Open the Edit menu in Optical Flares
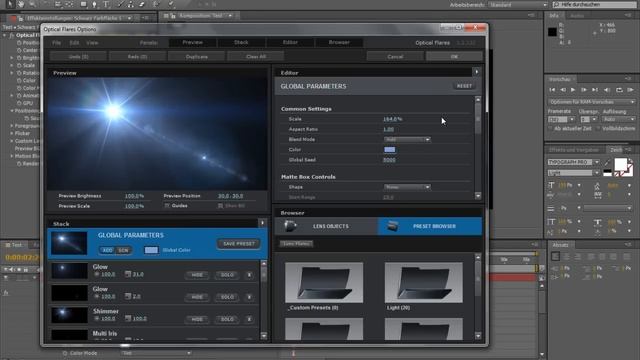Image resolution: width=640 pixels, height=360 pixels. [x=74, y=42]
